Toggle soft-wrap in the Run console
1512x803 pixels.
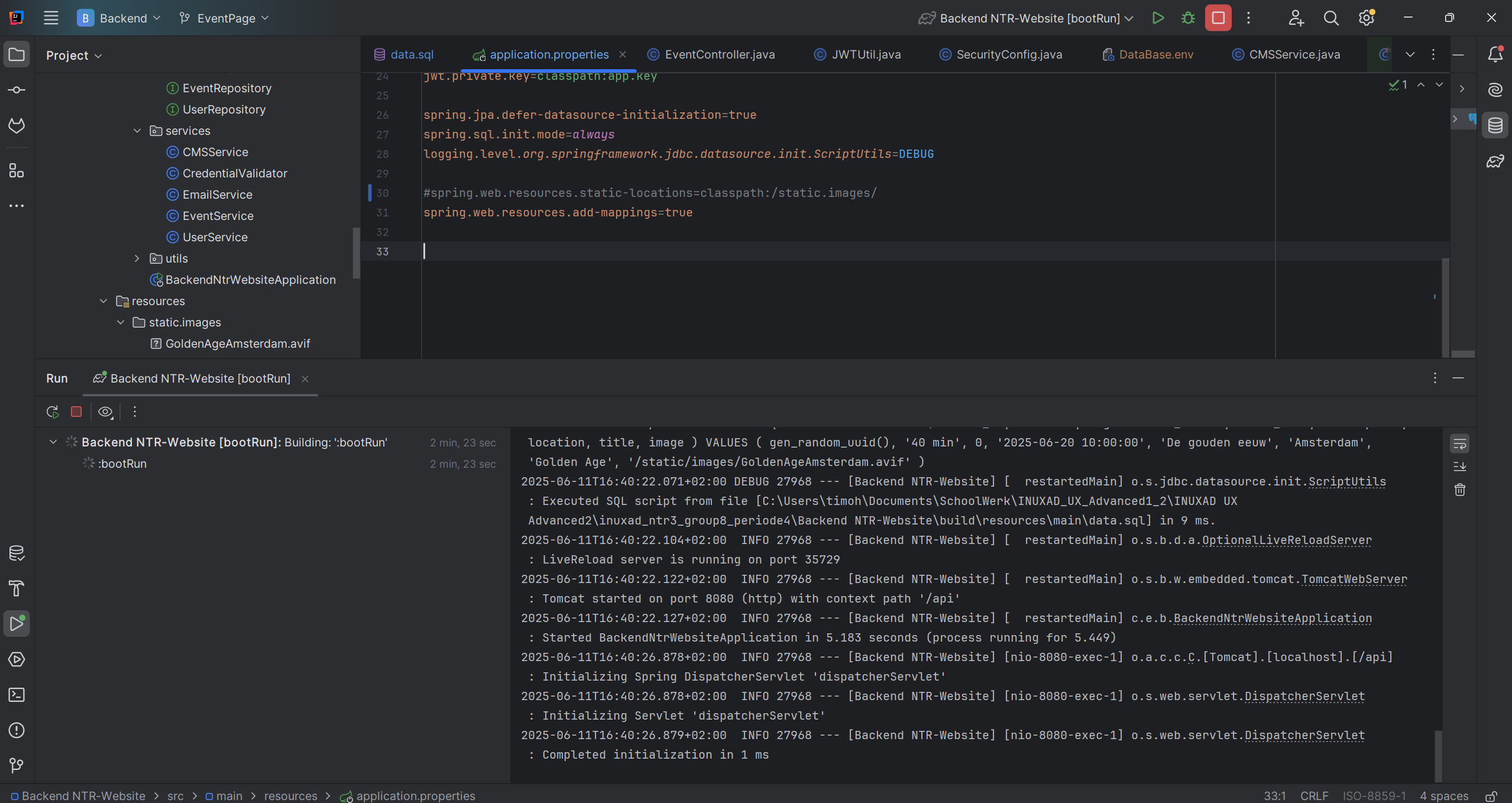tap(1460, 443)
